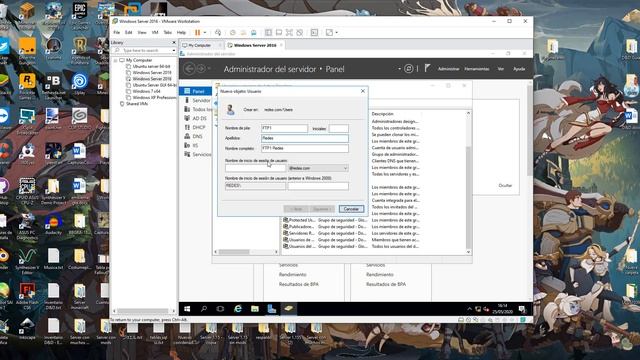Open the VMware Help menu
Screen dimensions: 640x360
(181, 32)
